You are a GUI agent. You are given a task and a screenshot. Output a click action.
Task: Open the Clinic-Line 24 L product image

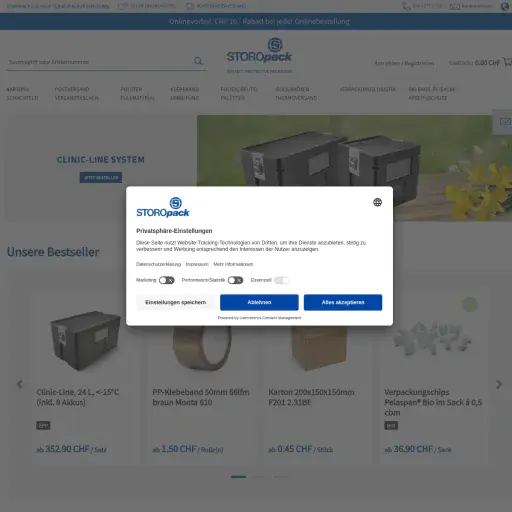tap(86, 341)
